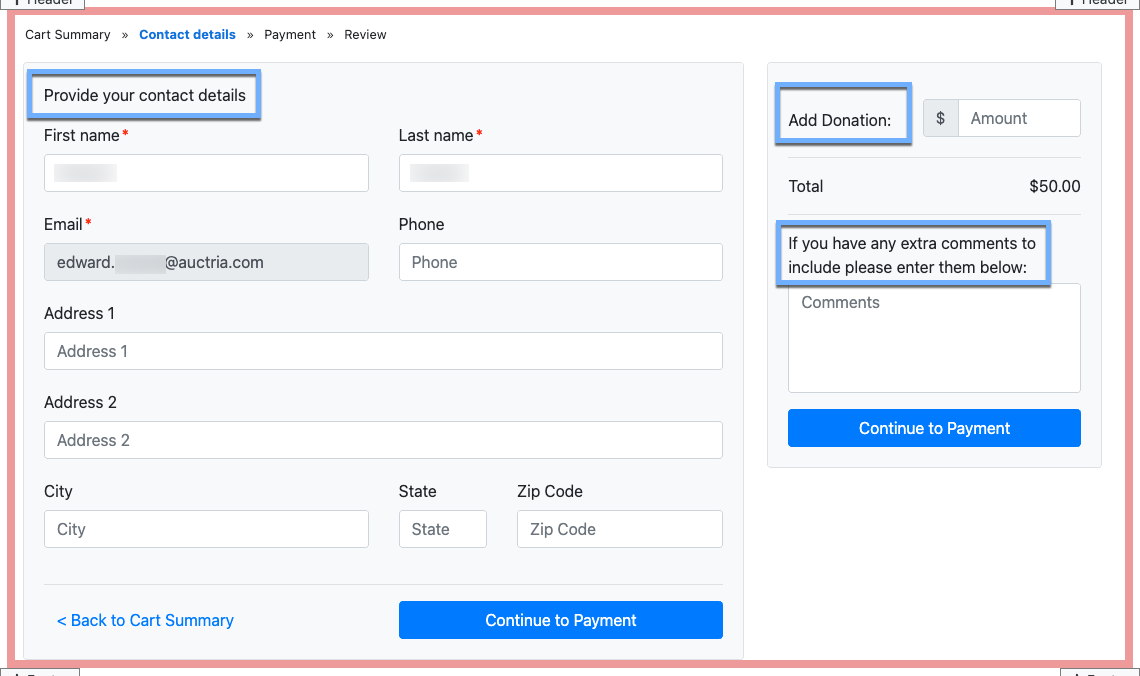Go back to Cart Summary link

click(145, 620)
